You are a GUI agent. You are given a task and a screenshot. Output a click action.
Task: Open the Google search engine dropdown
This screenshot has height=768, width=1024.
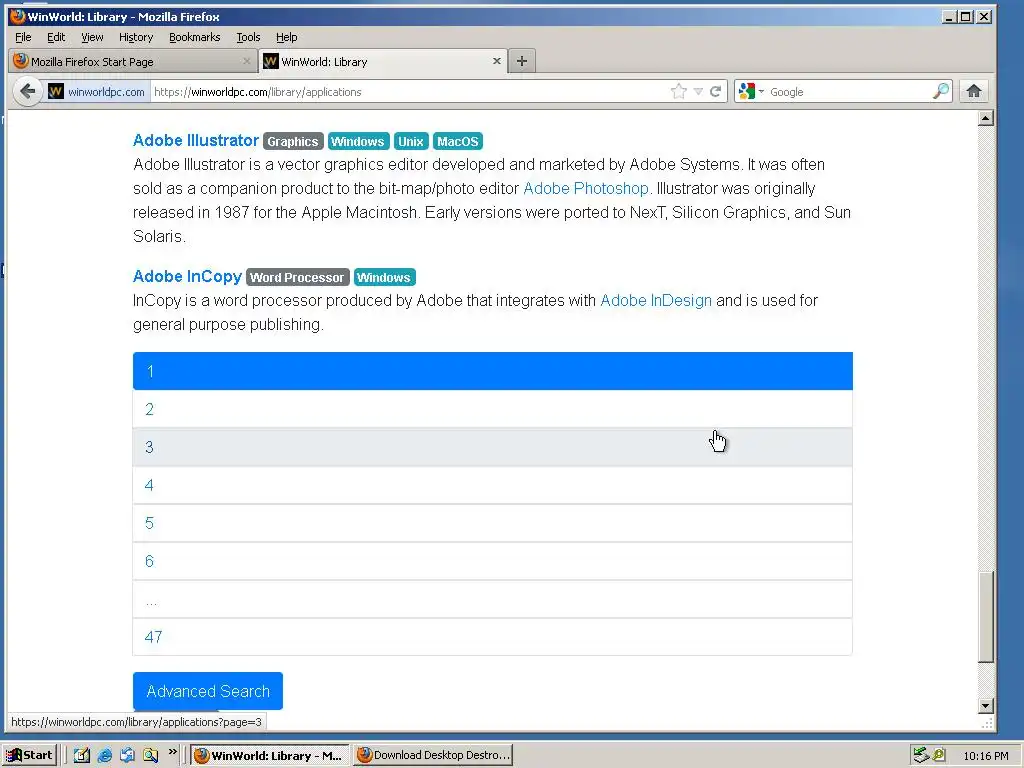750,91
